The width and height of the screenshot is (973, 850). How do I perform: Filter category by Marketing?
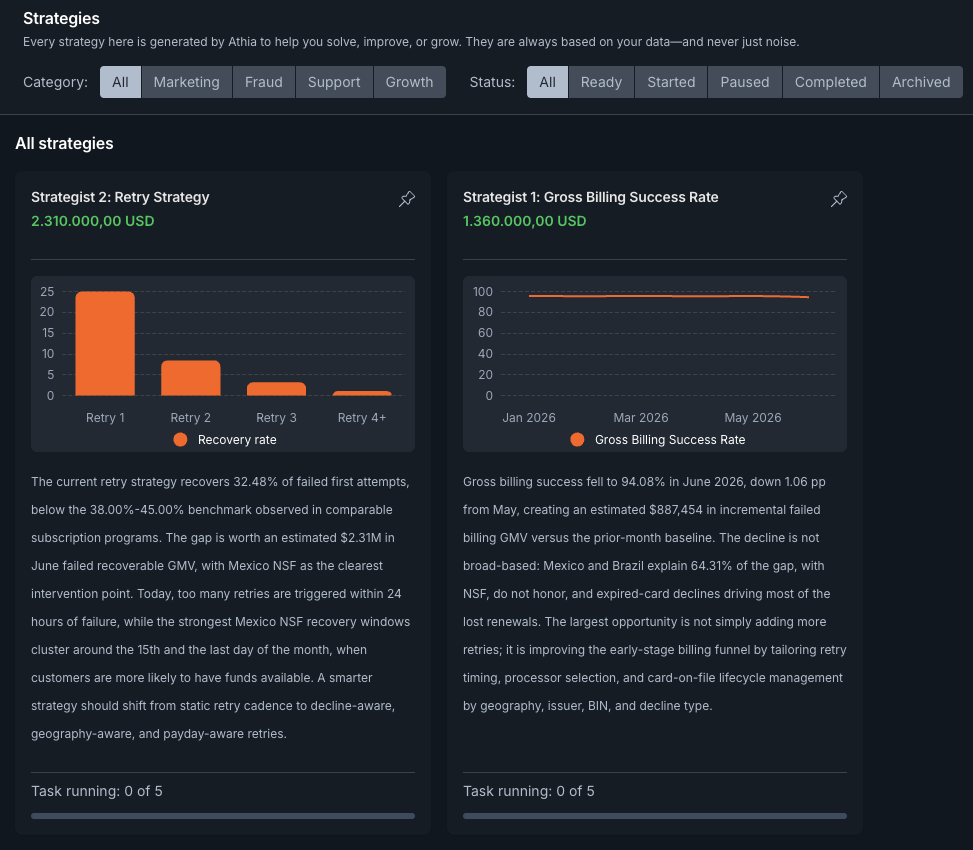coord(187,82)
